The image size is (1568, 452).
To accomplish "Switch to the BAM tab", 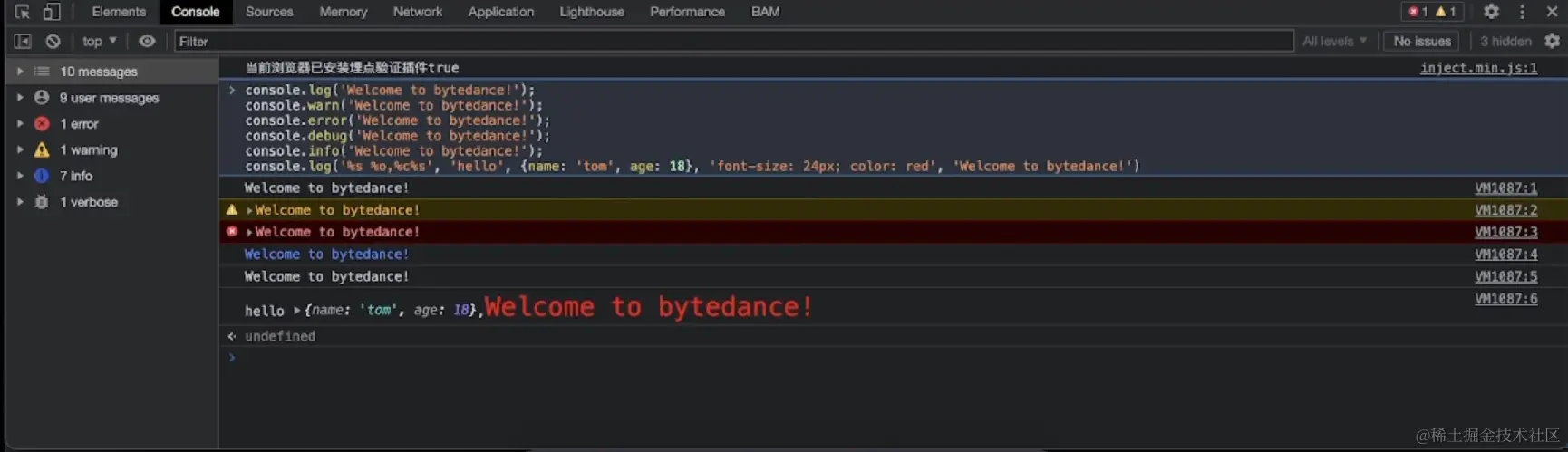I will [x=765, y=12].
